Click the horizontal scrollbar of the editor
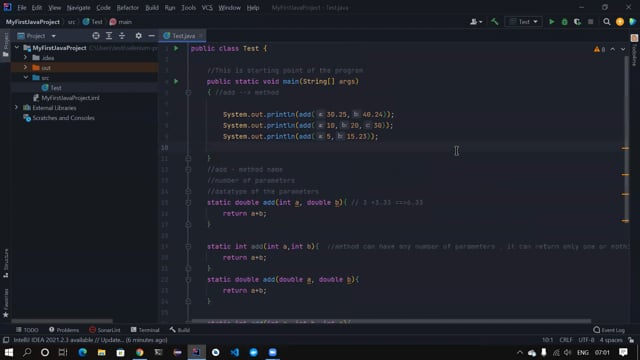The height and width of the screenshot is (360, 640). [x=391, y=321]
